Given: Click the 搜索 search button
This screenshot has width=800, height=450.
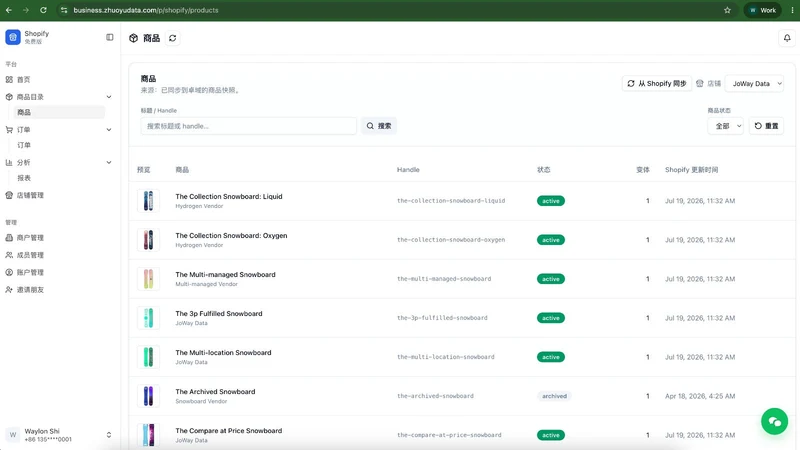Looking at the screenshot, I should pyautogui.click(x=379, y=126).
